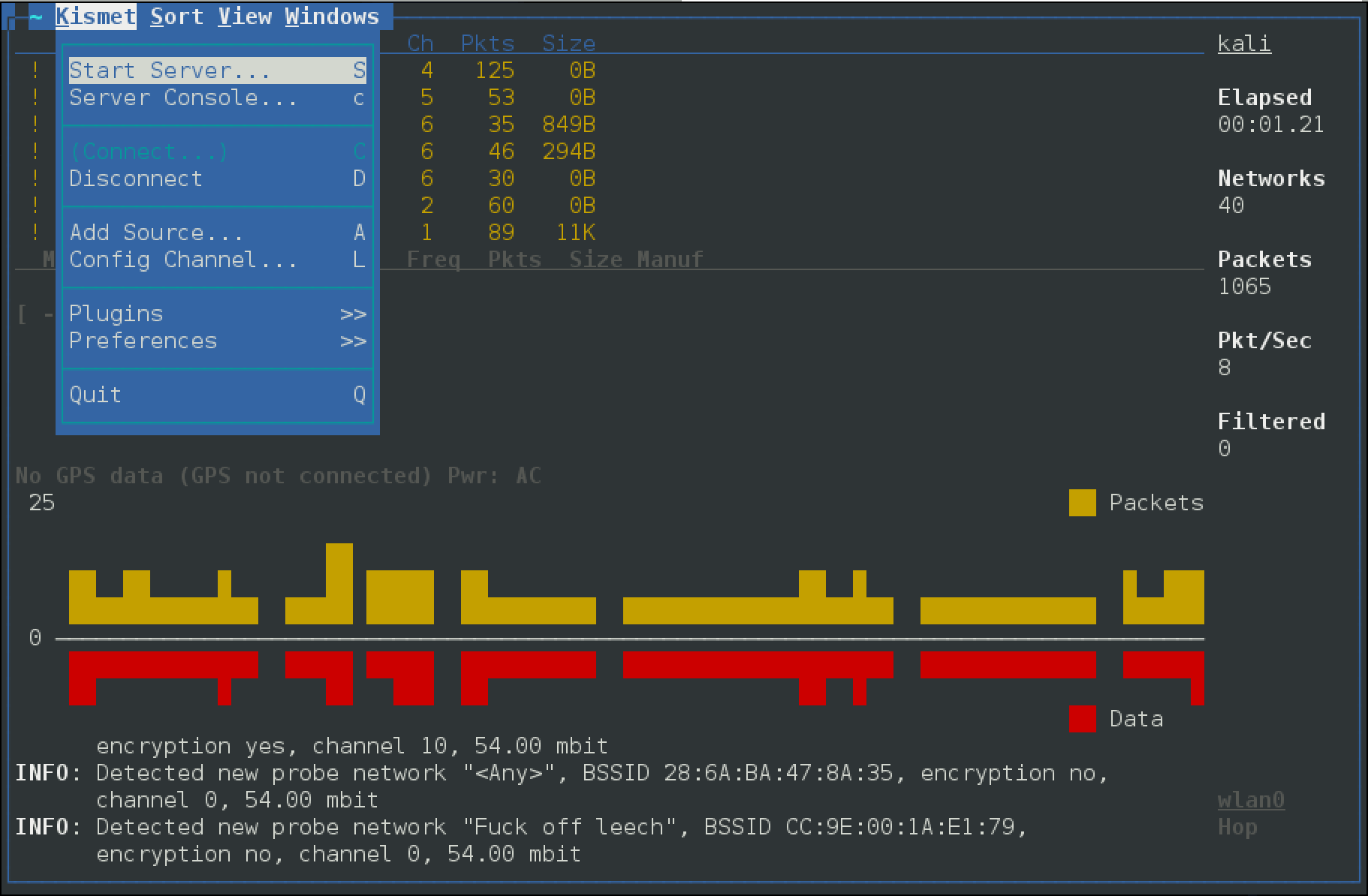
Task: Choose Add Source from the menu
Action: [x=155, y=233]
